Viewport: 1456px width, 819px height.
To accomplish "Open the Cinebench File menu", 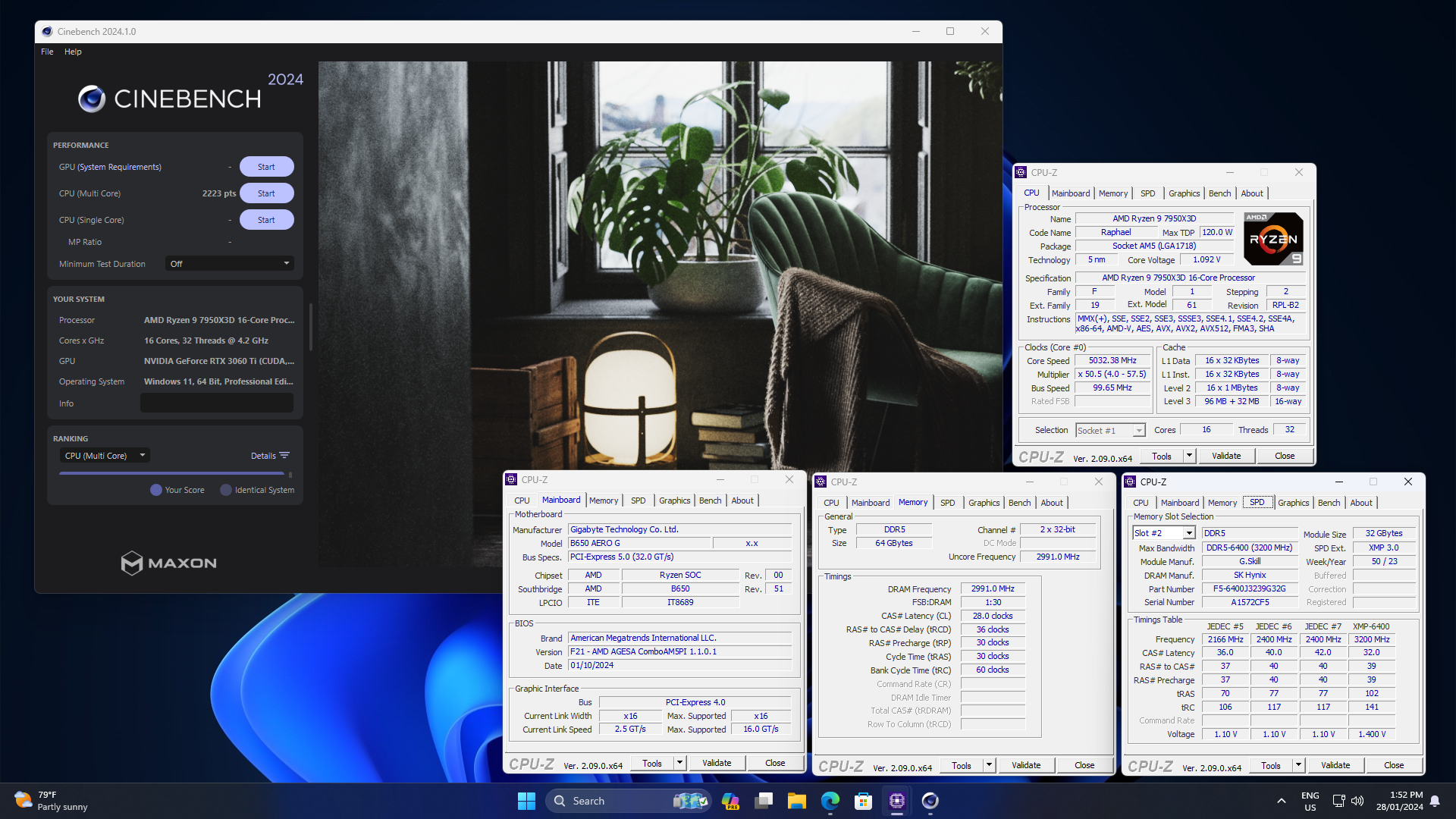I will (47, 52).
